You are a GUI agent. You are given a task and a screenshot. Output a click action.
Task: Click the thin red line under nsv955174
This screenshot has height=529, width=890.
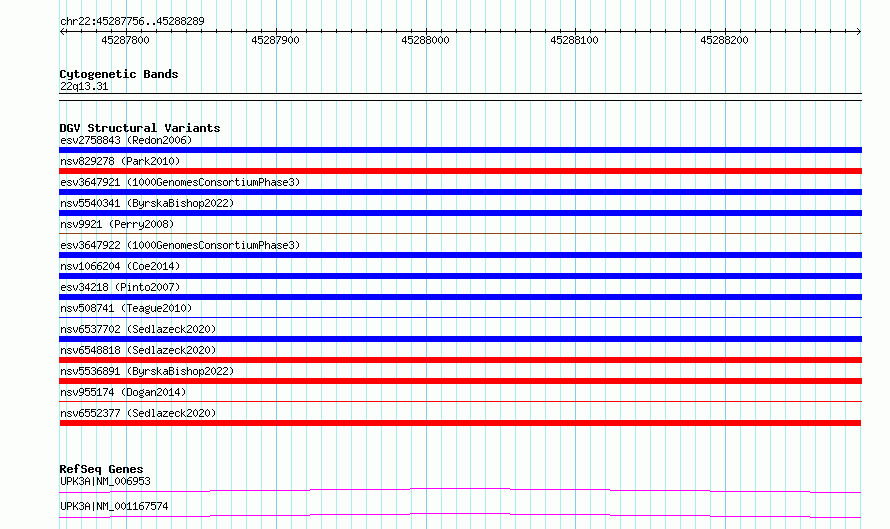click(460, 401)
